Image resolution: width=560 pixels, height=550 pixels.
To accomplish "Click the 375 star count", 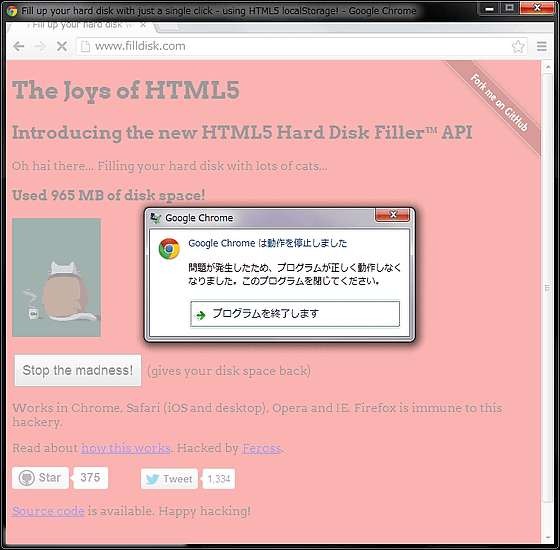I will coord(90,478).
